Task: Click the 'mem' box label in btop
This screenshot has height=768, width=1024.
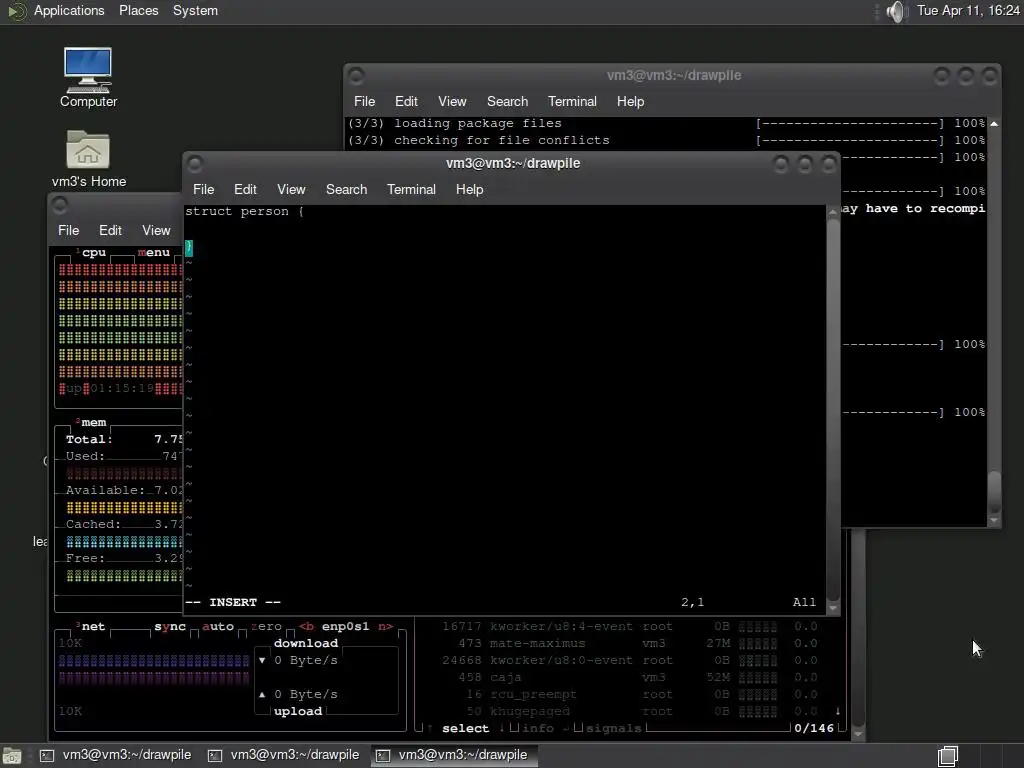Action: point(91,423)
